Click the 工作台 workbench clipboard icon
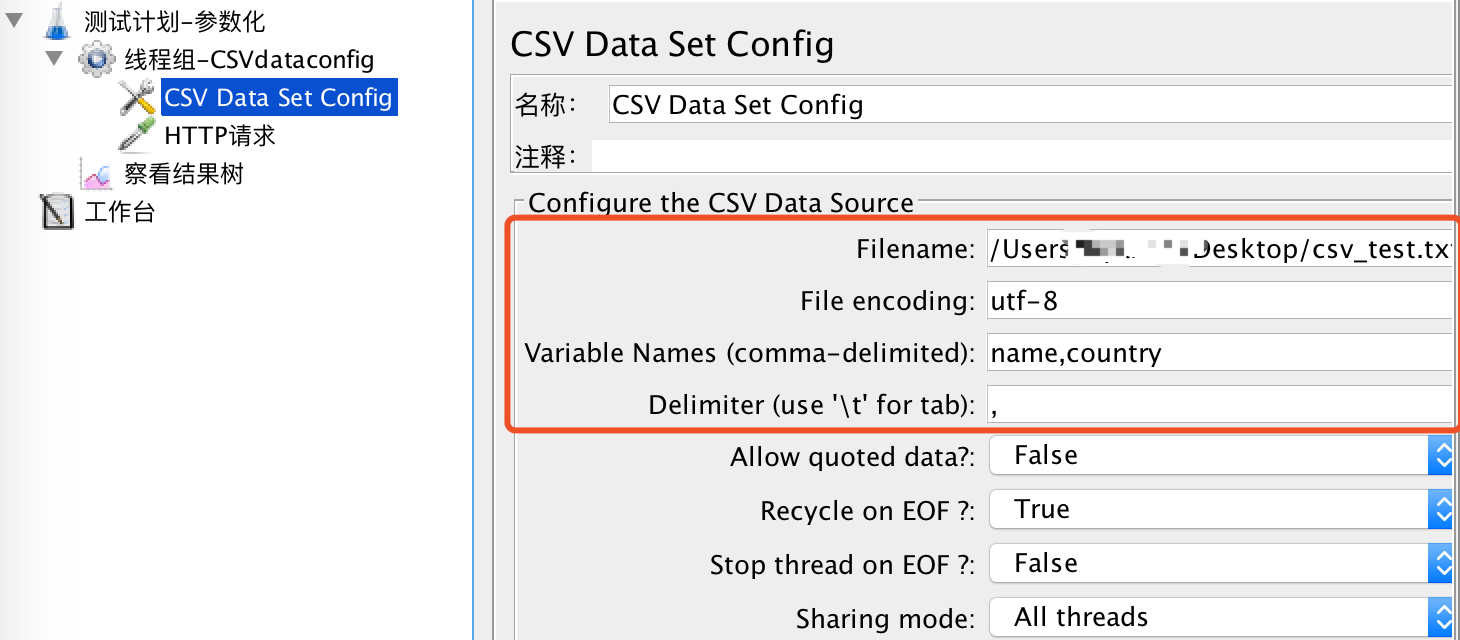 click(58, 212)
